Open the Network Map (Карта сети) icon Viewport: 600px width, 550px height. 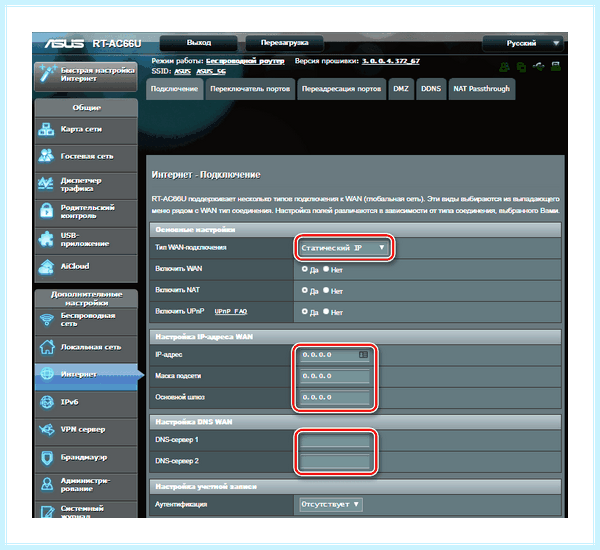pos(46,129)
